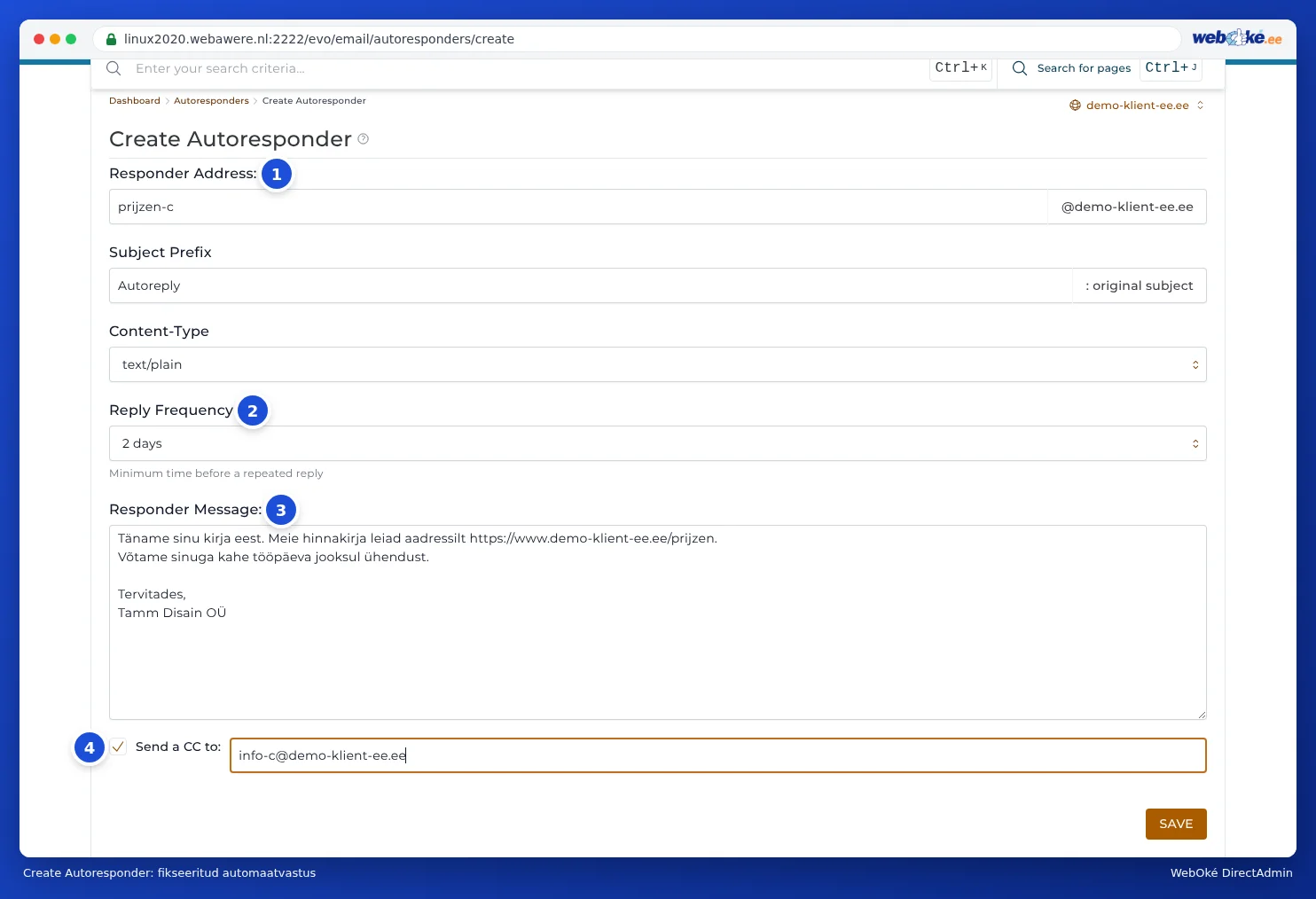
Task: Go to Dashboard breadcrumb
Action: [x=135, y=101]
